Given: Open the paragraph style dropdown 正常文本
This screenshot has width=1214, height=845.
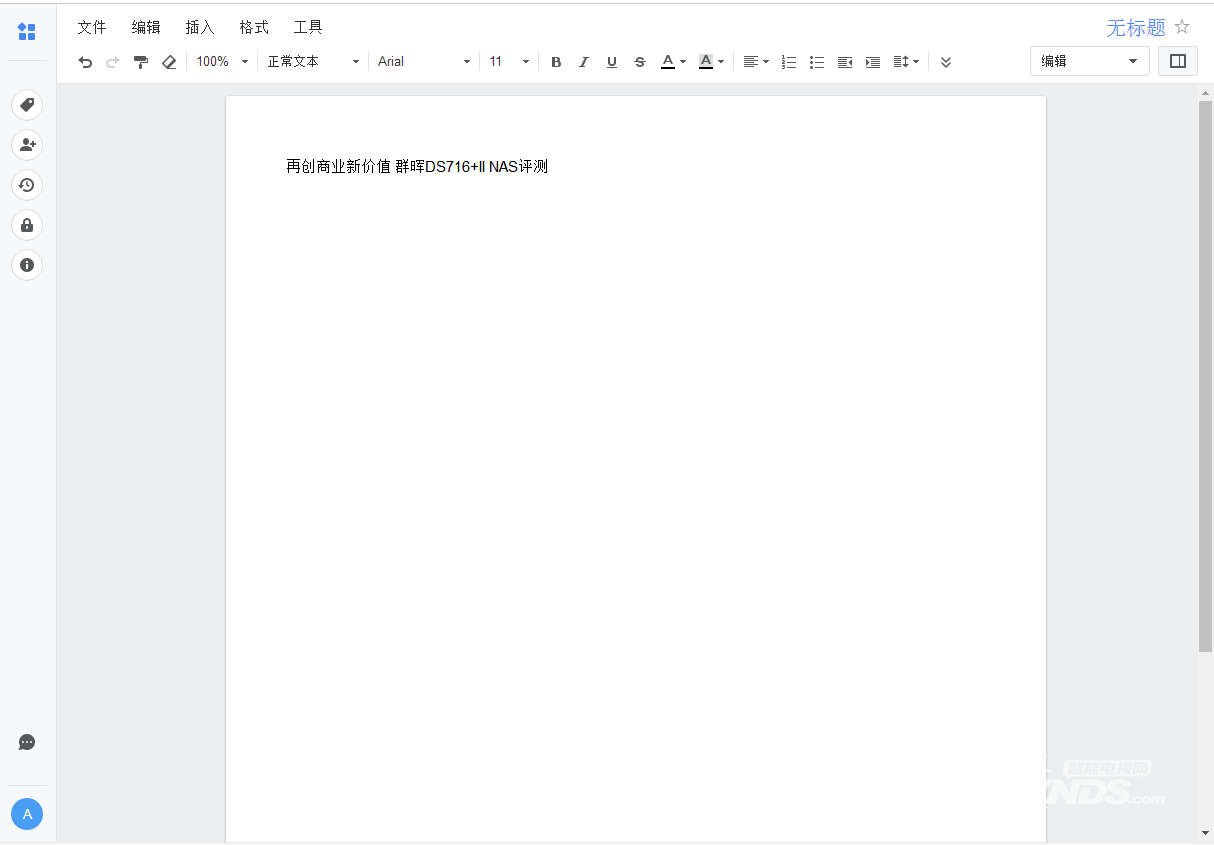Looking at the screenshot, I should (313, 62).
